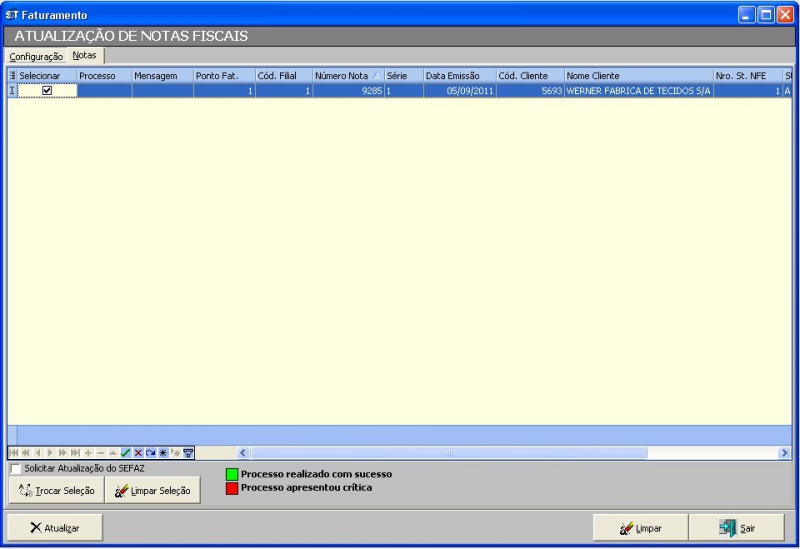The width and height of the screenshot is (800, 549).
Task: Switch to the Configuração tab
Action: [x=36, y=56]
